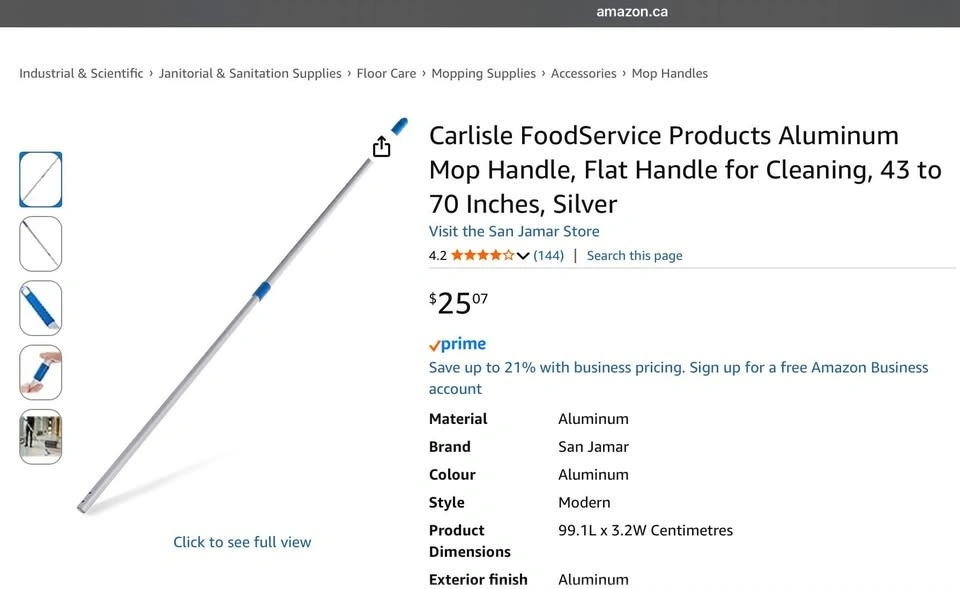The height and width of the screenshot is (589, 960).
Task: Open the 144 customer reviews link
Action: [x=548, y=255]
